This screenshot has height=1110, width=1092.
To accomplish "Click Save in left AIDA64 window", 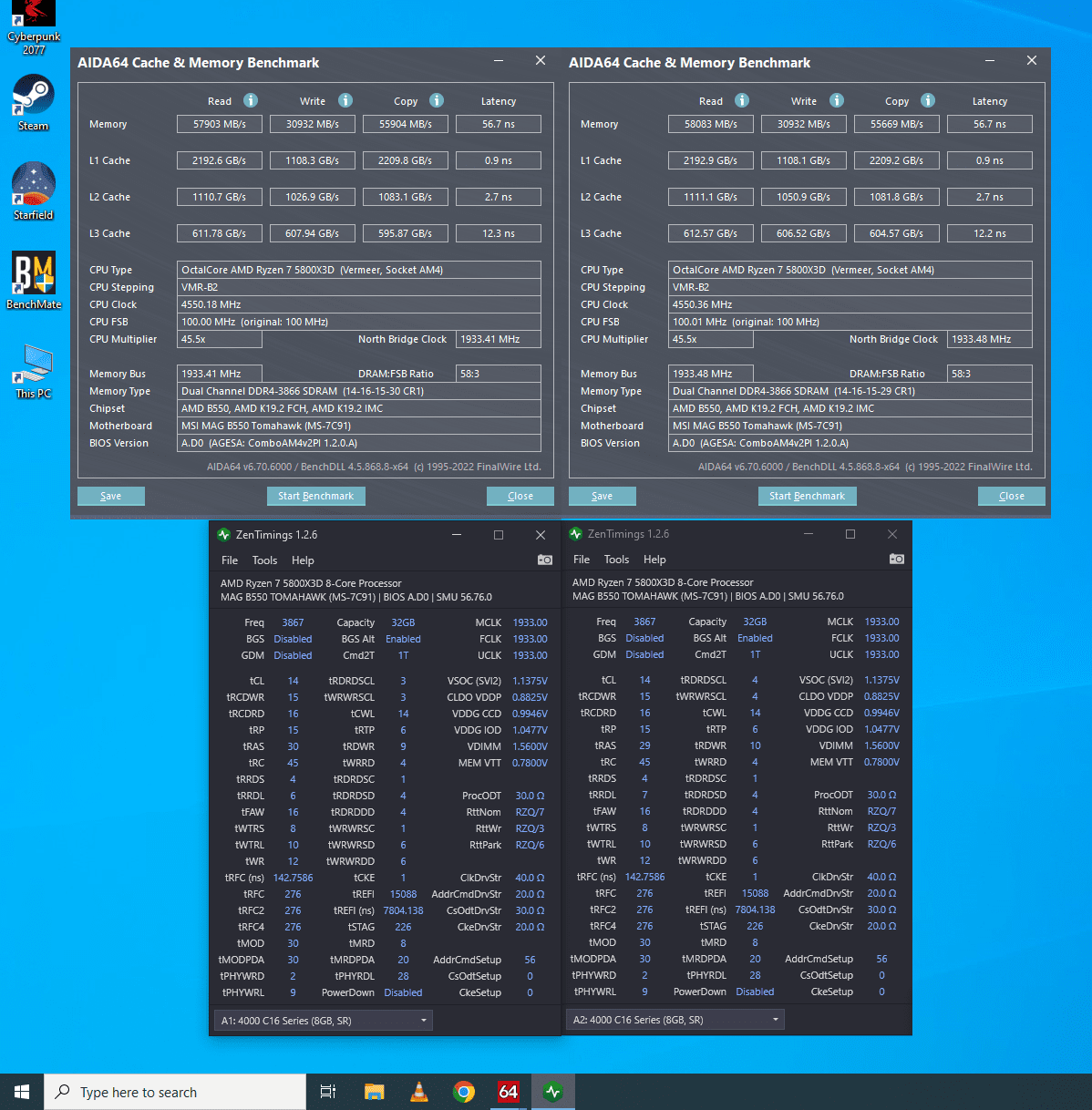I will point(110,496).
